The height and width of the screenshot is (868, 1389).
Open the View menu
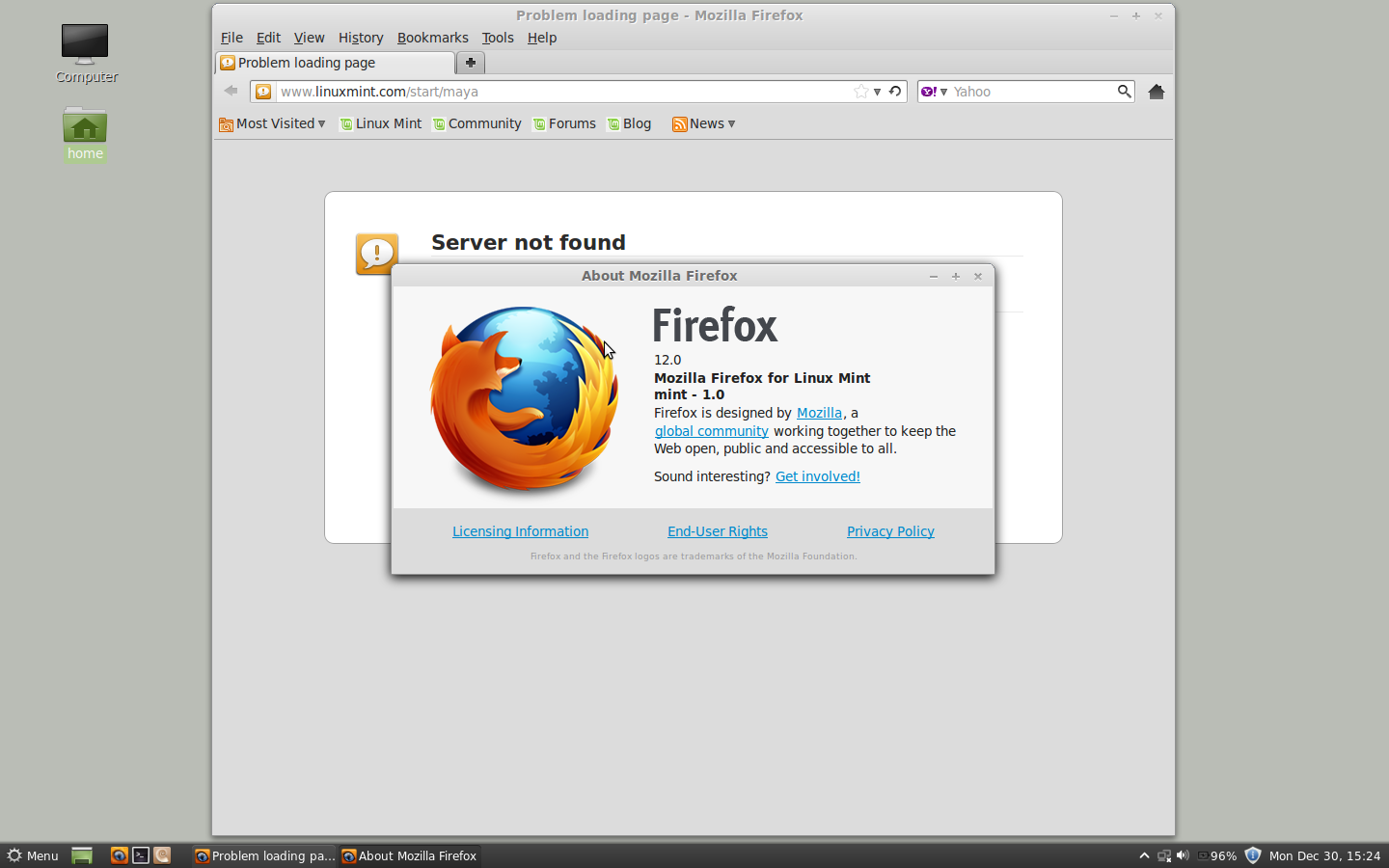[309, 38]
